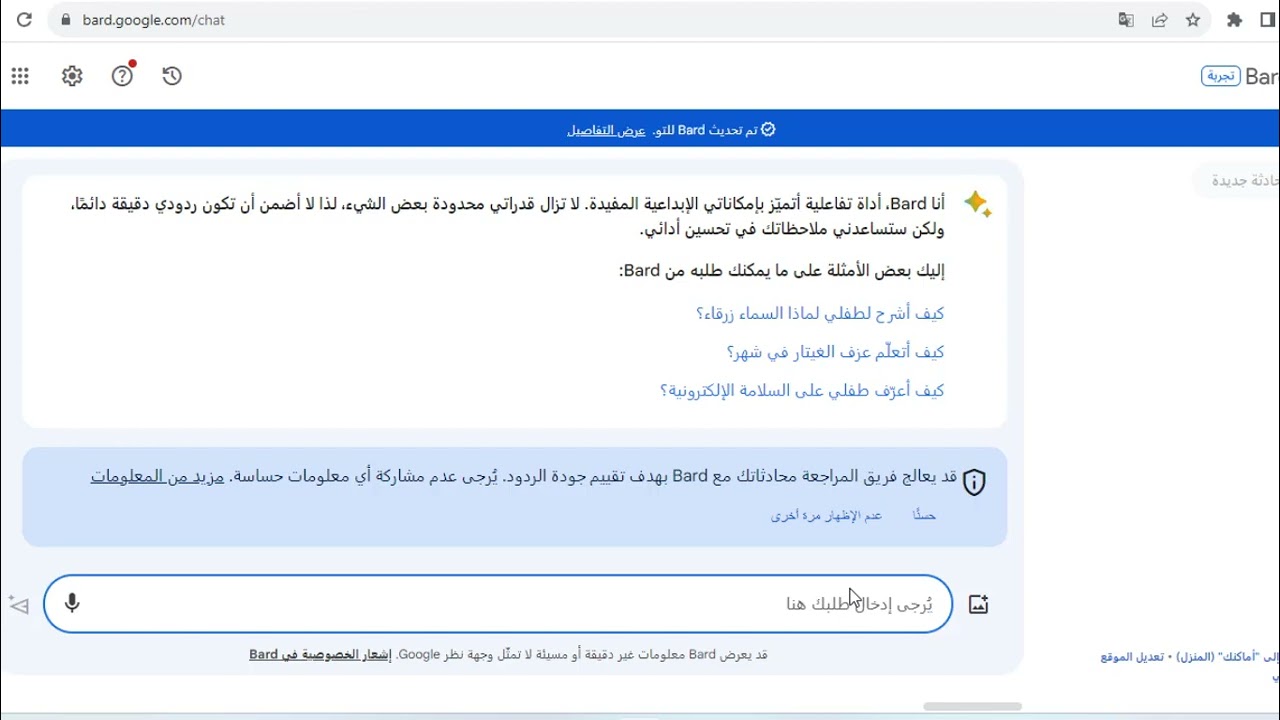1280x720 pixels.
Task: Click the verified check icon in the update banner
Action: 768,130
